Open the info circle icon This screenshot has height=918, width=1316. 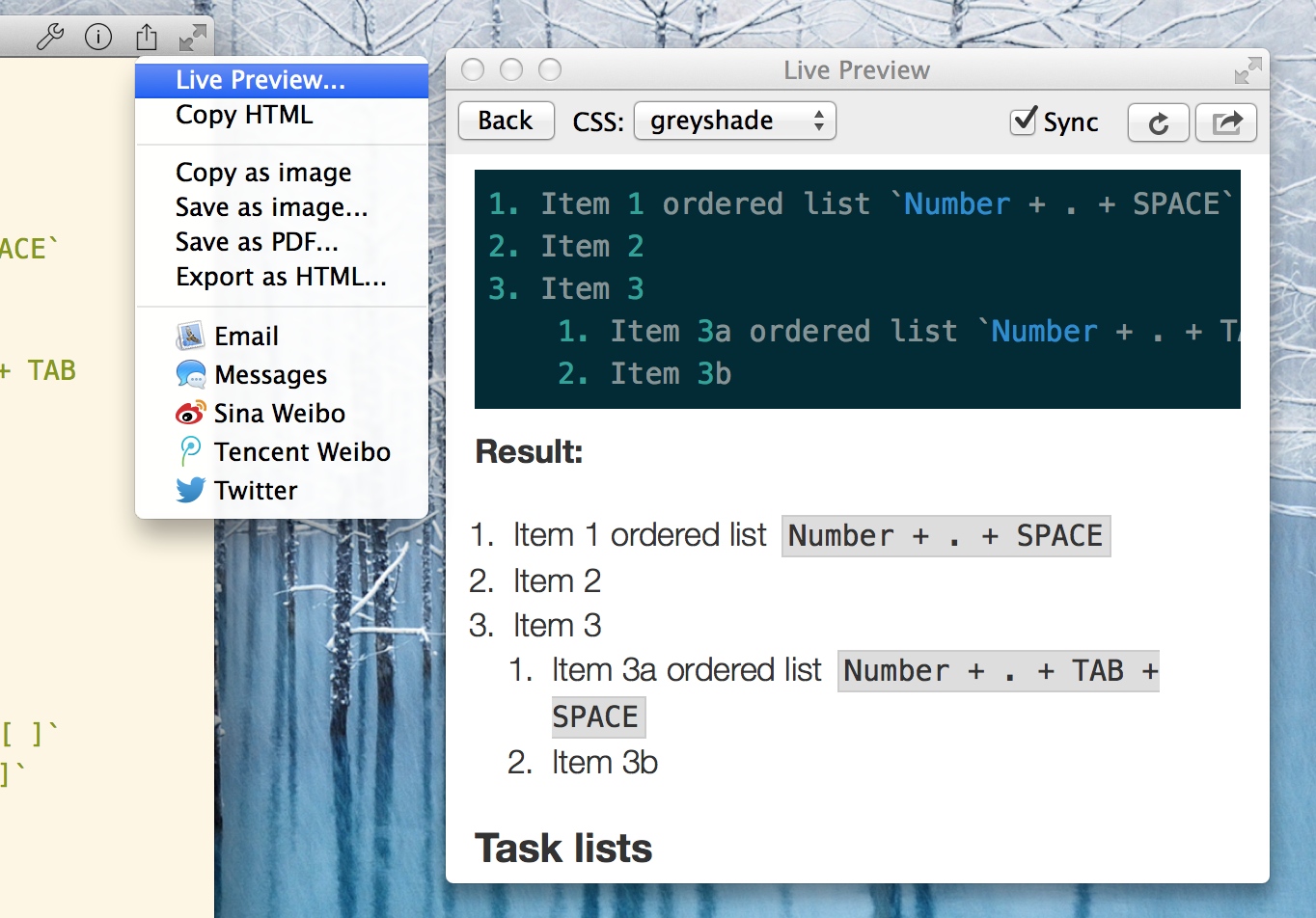click(x=98, y=37)
